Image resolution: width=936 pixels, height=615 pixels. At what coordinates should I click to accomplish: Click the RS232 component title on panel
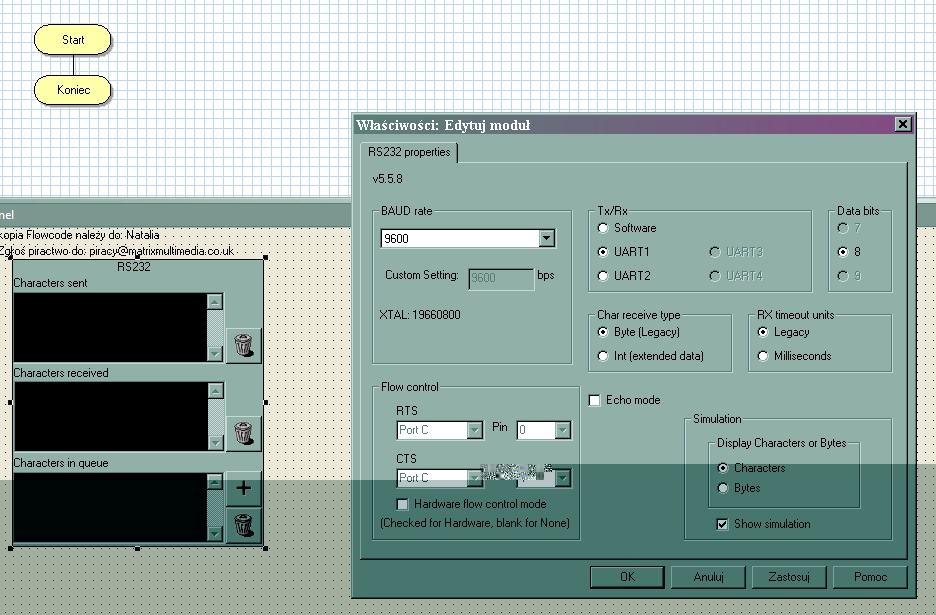point(134,267)
